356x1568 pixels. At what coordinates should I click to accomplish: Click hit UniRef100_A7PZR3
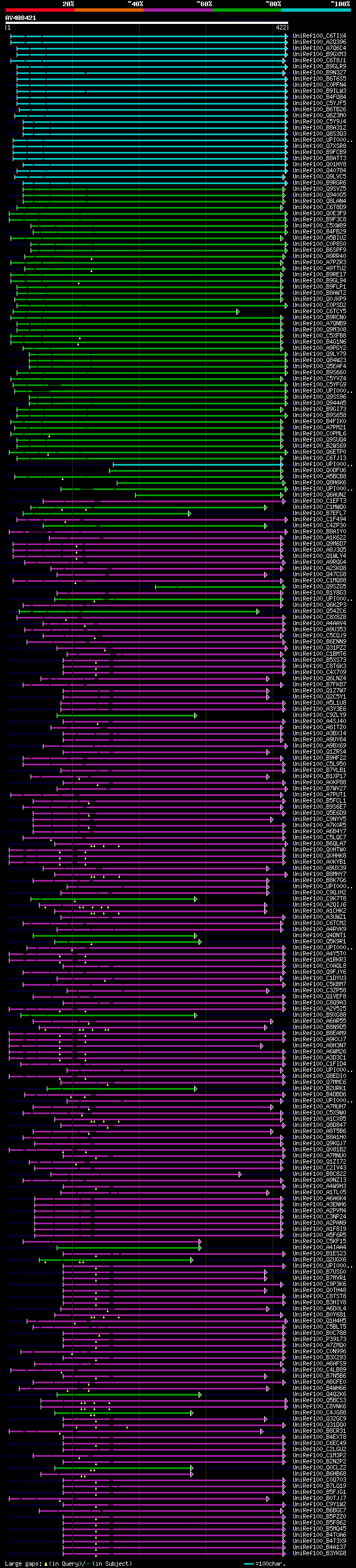tap(319, 263)
